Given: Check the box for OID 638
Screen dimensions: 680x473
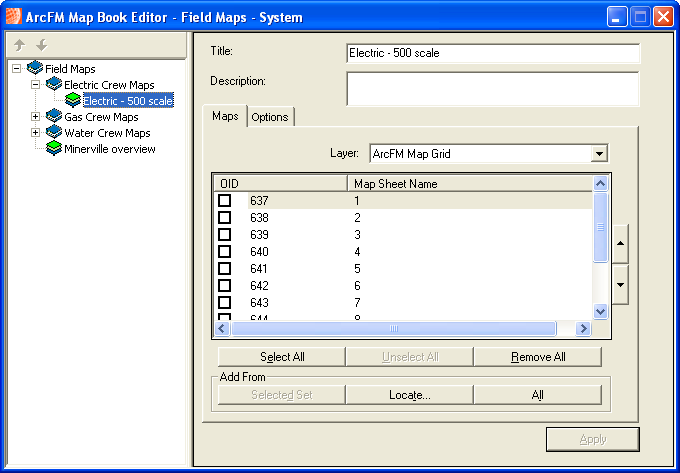Looking at the screenshot, I should tap(225, 217).
